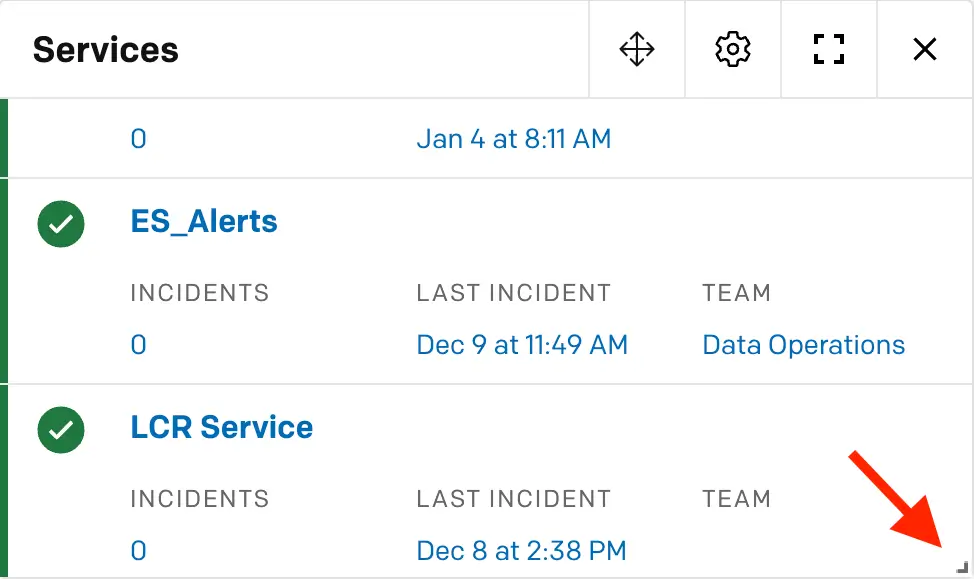Click the green checkmark beside ES_Alerts
The height and width of the screenshot is (579, 974).
coord(61,224)
